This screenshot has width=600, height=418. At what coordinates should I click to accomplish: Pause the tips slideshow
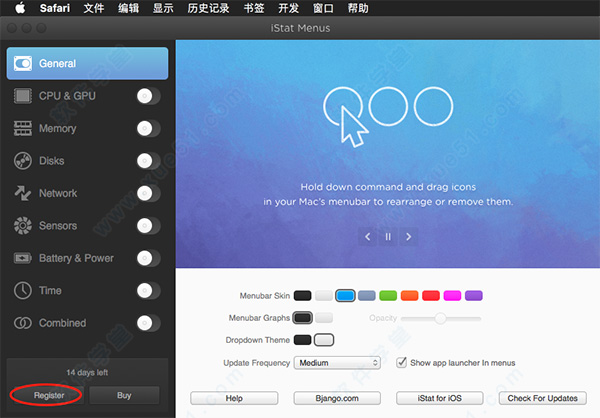(388, 237)
